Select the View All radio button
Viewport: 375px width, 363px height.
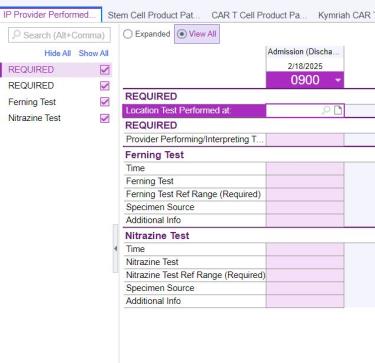181,34
